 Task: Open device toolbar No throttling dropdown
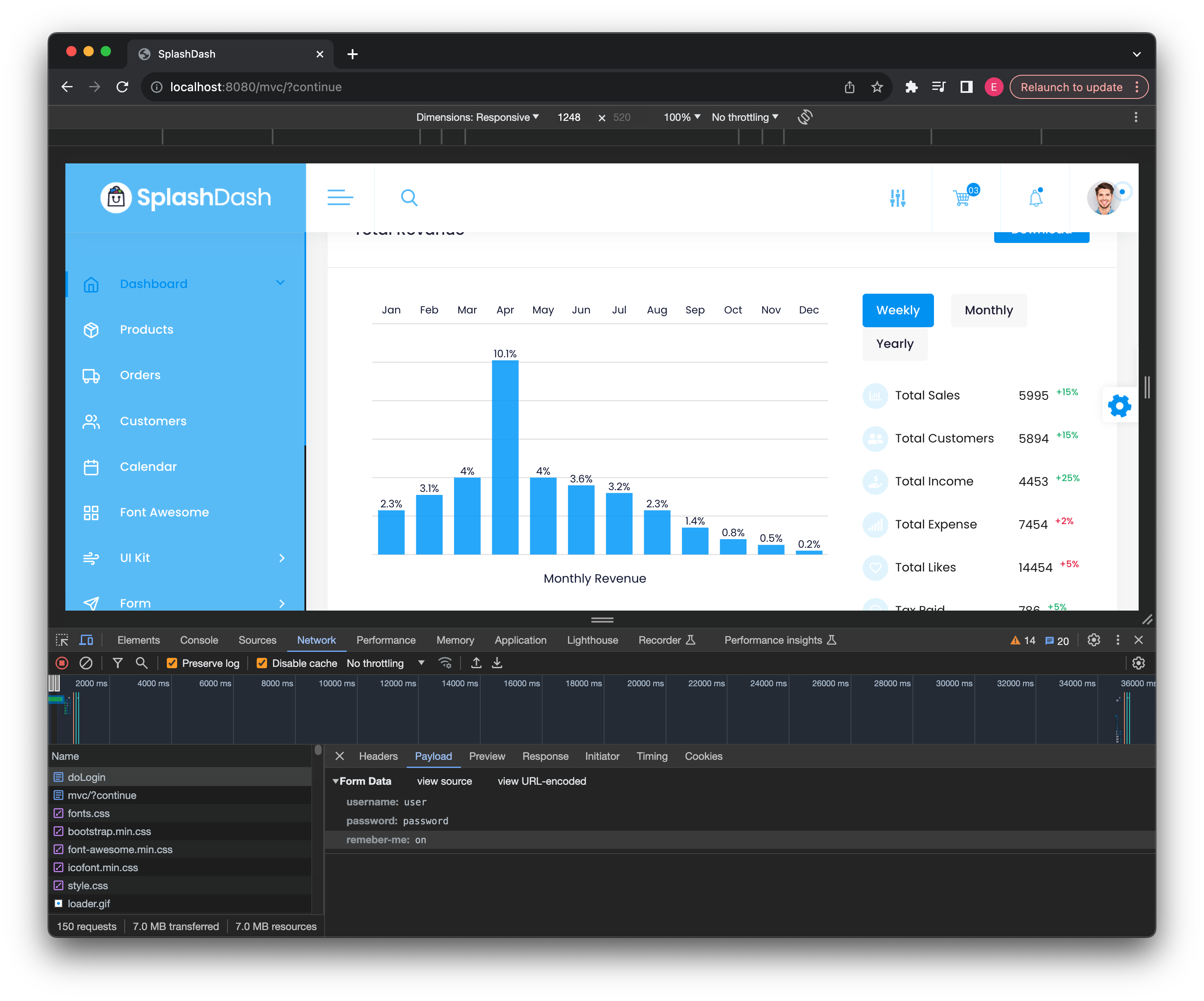[x=745, y=117]
